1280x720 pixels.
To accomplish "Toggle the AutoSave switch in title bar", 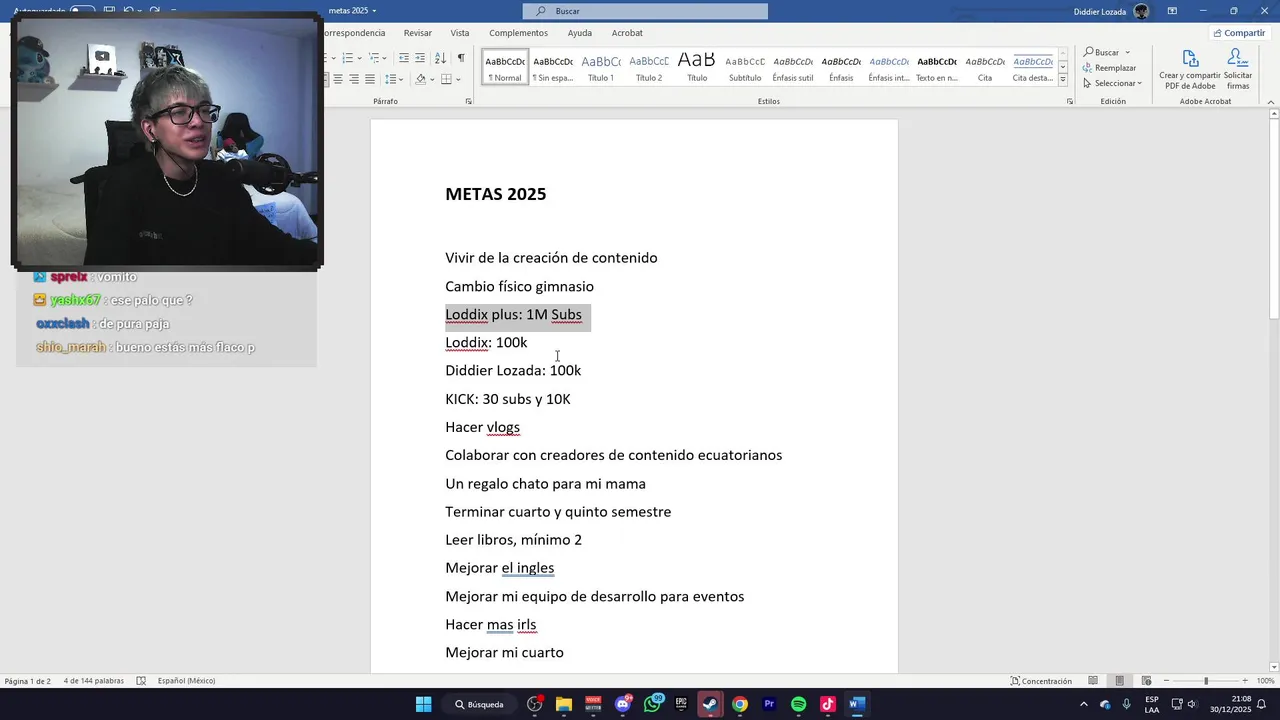I will coord(82,11).
